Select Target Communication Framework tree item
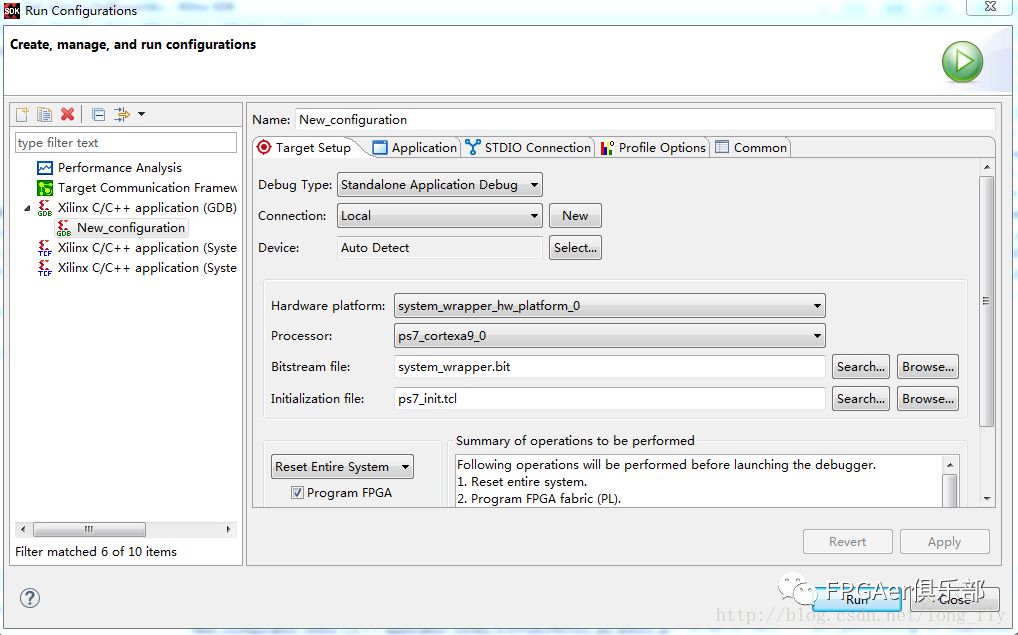Image resolution: width=1018 pixels, height=635 pixels. [x=147, y=188]
